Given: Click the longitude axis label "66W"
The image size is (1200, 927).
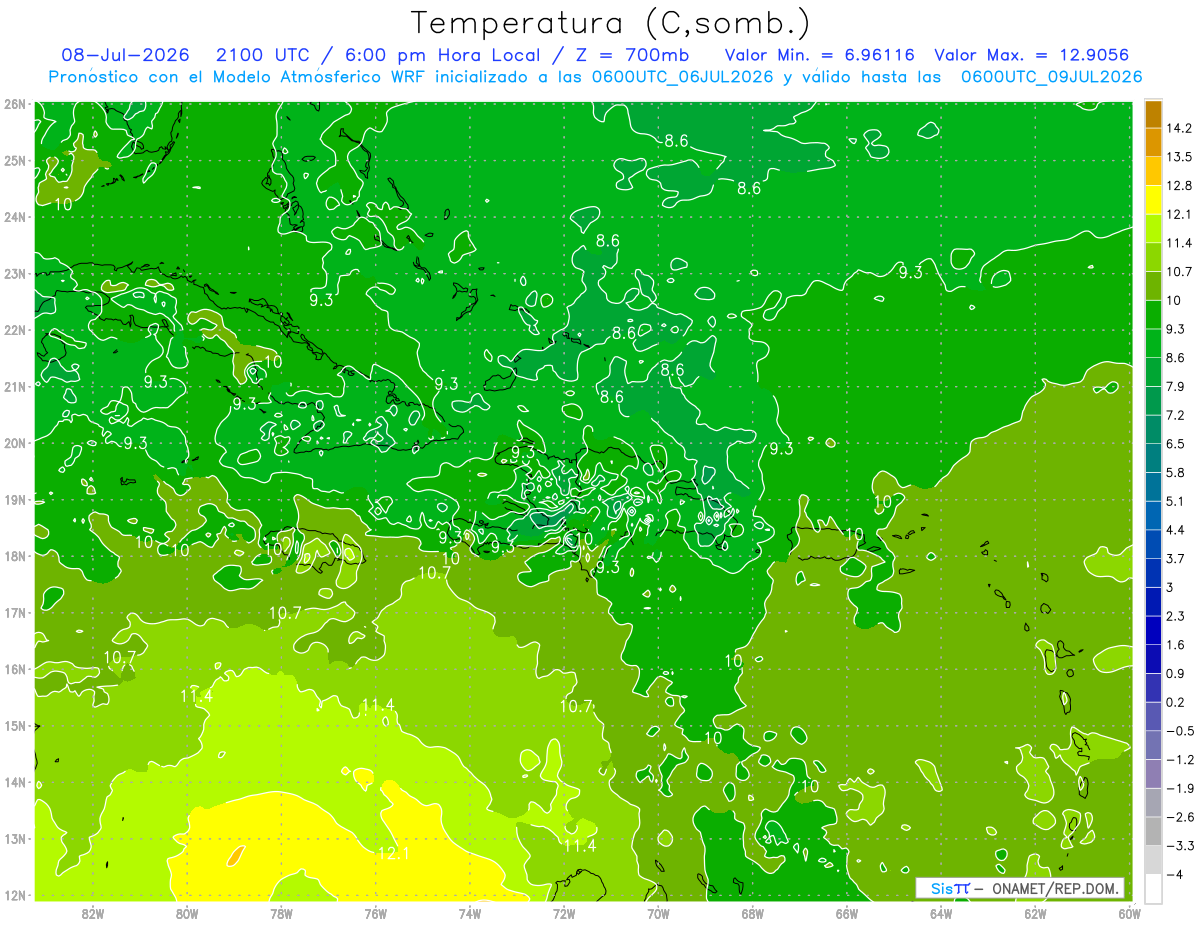Looking at the screenshot, I should [x=846, y=912].
